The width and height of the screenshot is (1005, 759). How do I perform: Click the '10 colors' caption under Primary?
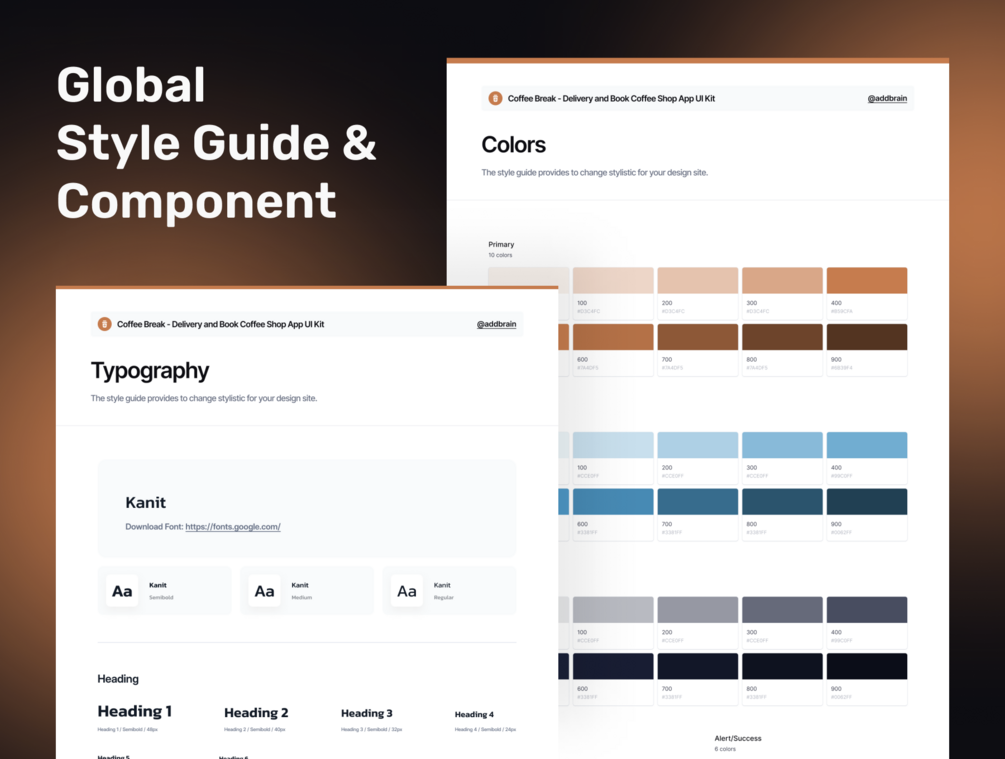[x=501, y=255]
